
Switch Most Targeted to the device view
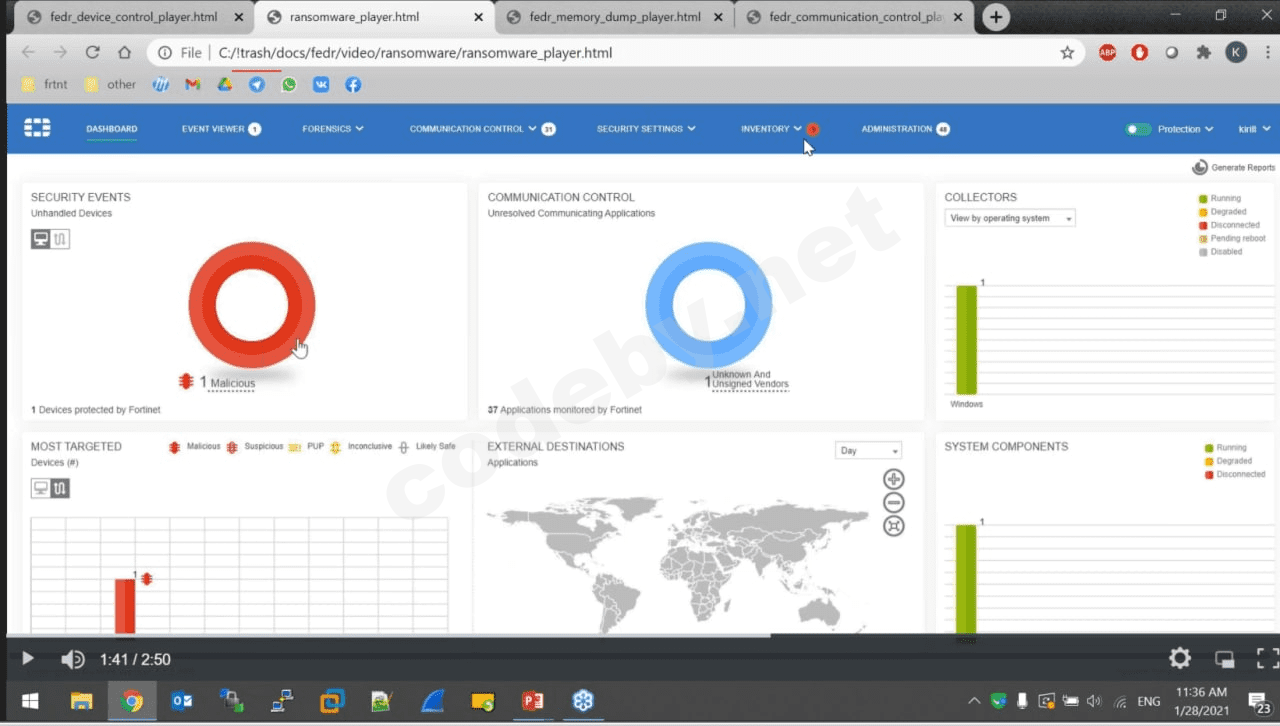[41, 488]
